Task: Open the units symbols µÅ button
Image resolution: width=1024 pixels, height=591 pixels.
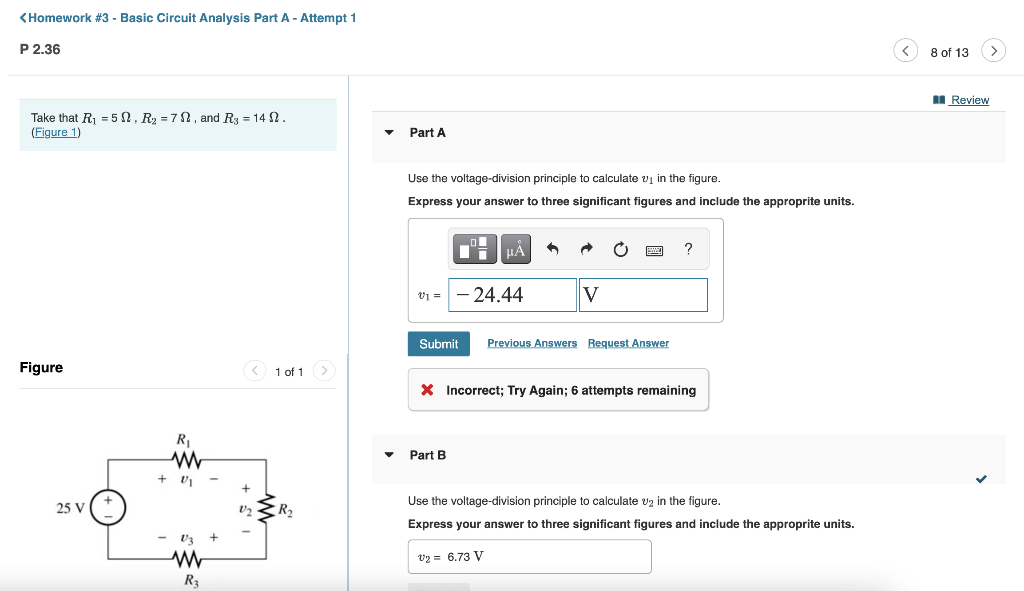Action: pyautogui.click(x=516, y=249)
